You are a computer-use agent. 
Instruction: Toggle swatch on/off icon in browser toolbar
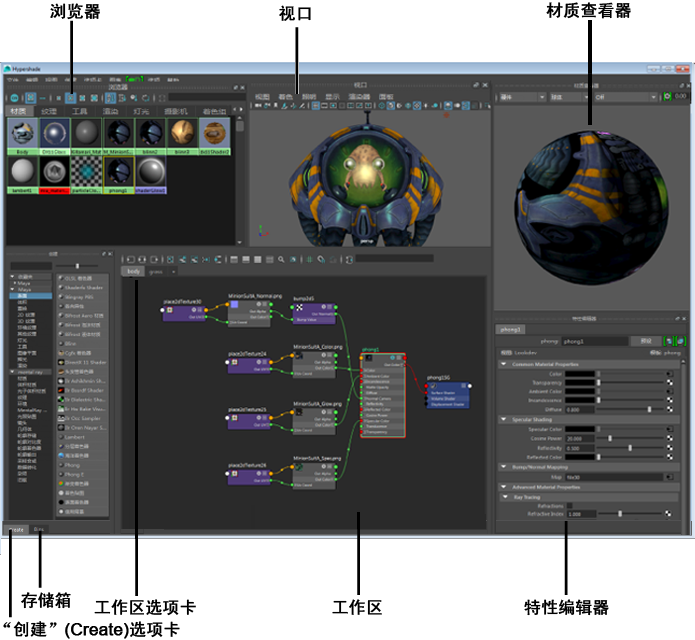(14, 98)
